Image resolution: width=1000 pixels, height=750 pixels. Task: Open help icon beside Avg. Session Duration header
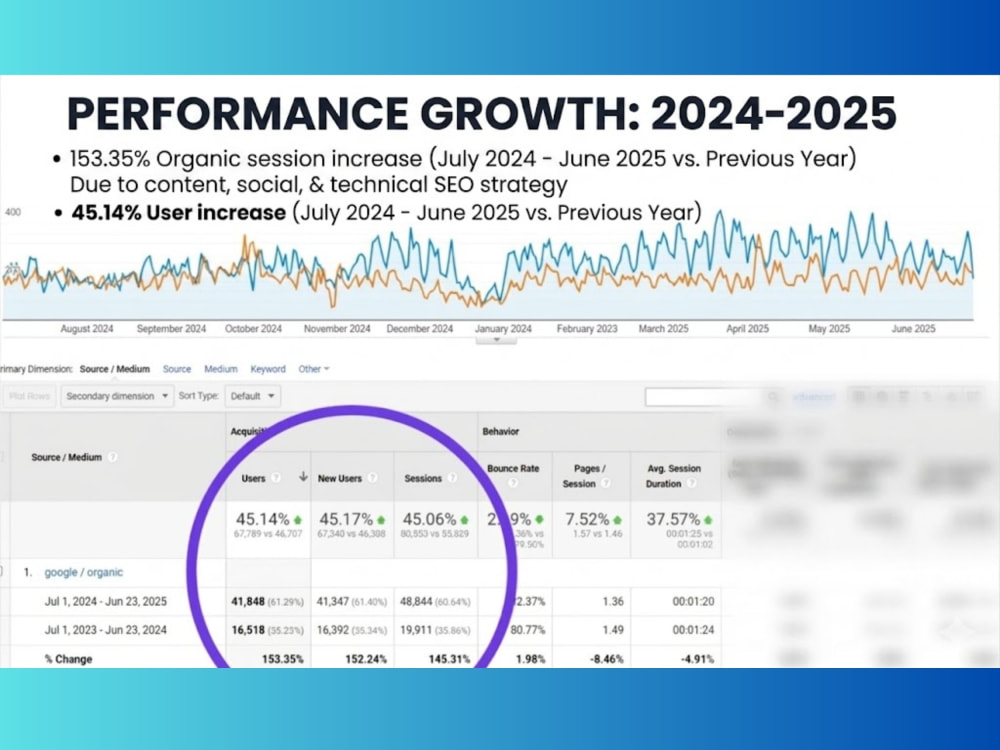coord(691,483)
